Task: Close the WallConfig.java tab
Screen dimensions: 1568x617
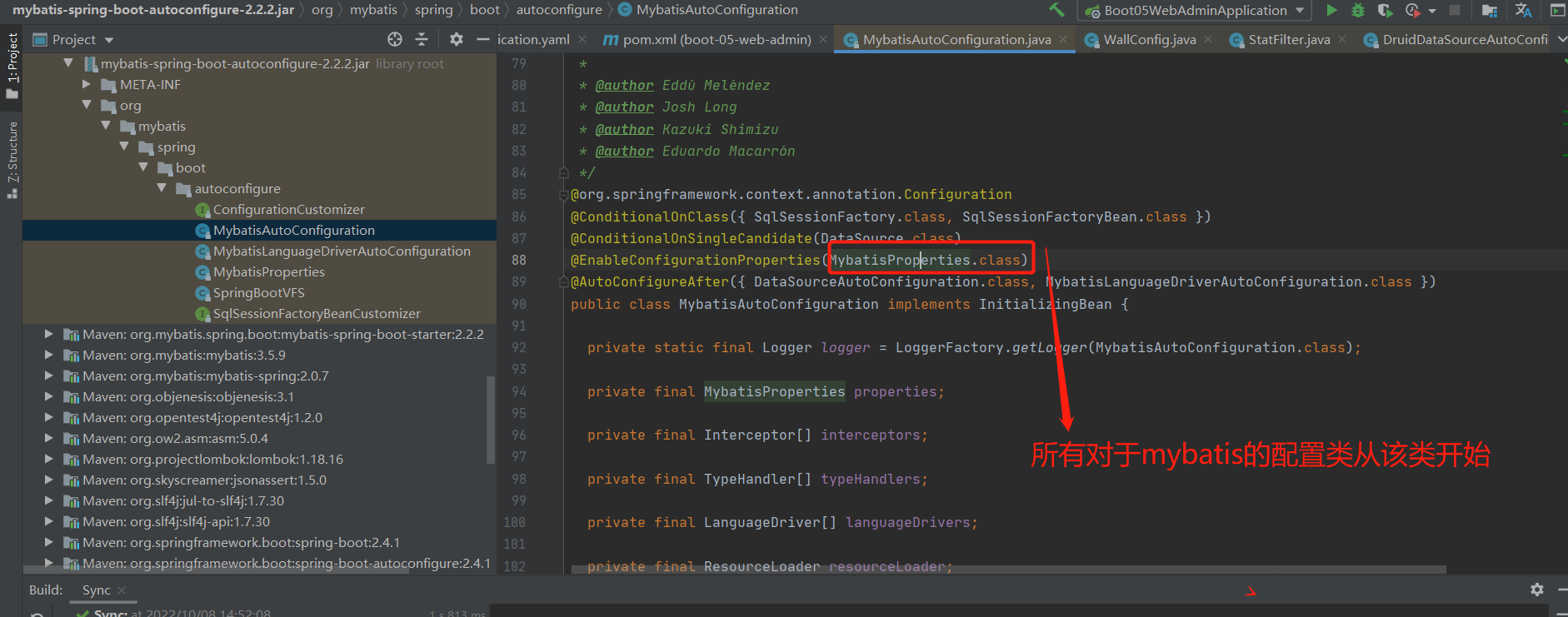Action: (1208, 39)
